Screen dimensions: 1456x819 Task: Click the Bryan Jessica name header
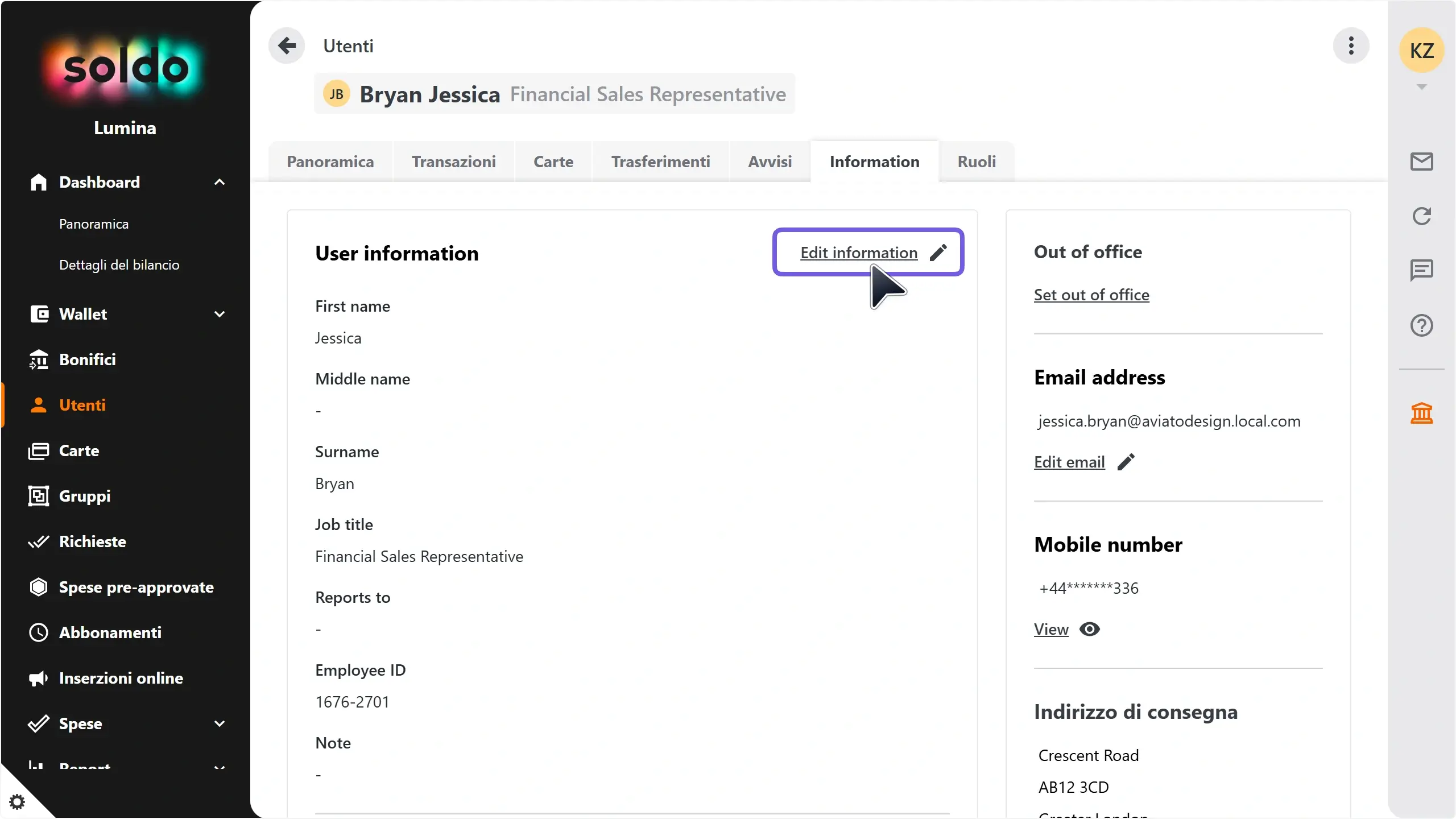click(429, 94)
